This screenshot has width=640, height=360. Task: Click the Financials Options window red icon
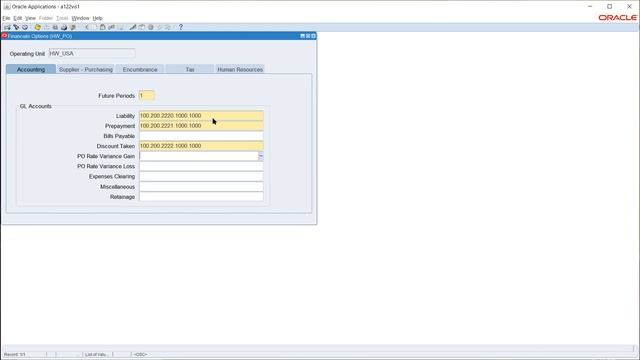click(4, 36)
